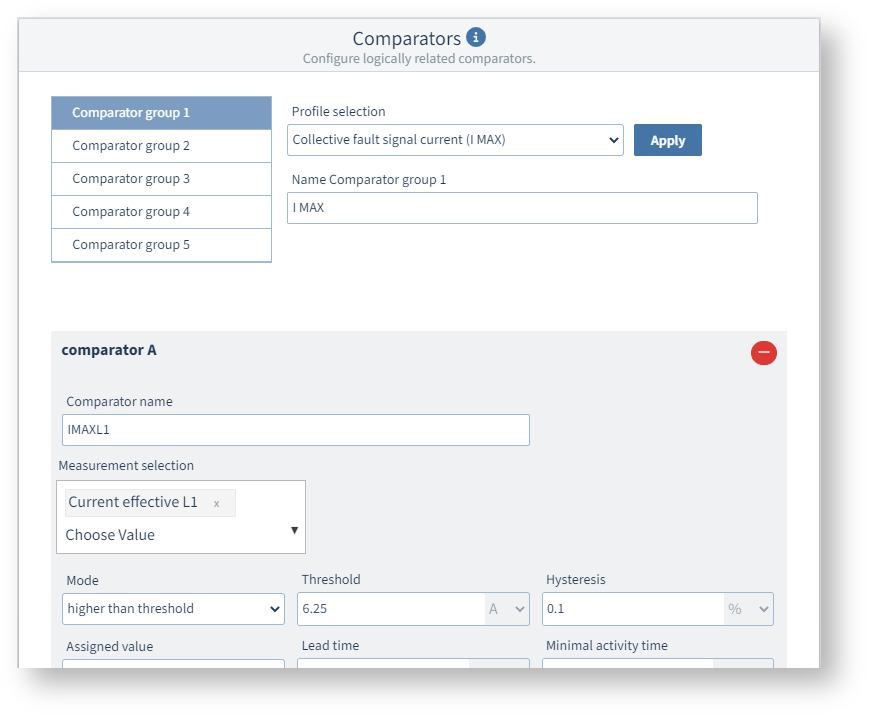Viewport: 869px width, 716px height.
Task: Click the Hysteresis value field
Action: pyautogui.click(x=632, y=609)
